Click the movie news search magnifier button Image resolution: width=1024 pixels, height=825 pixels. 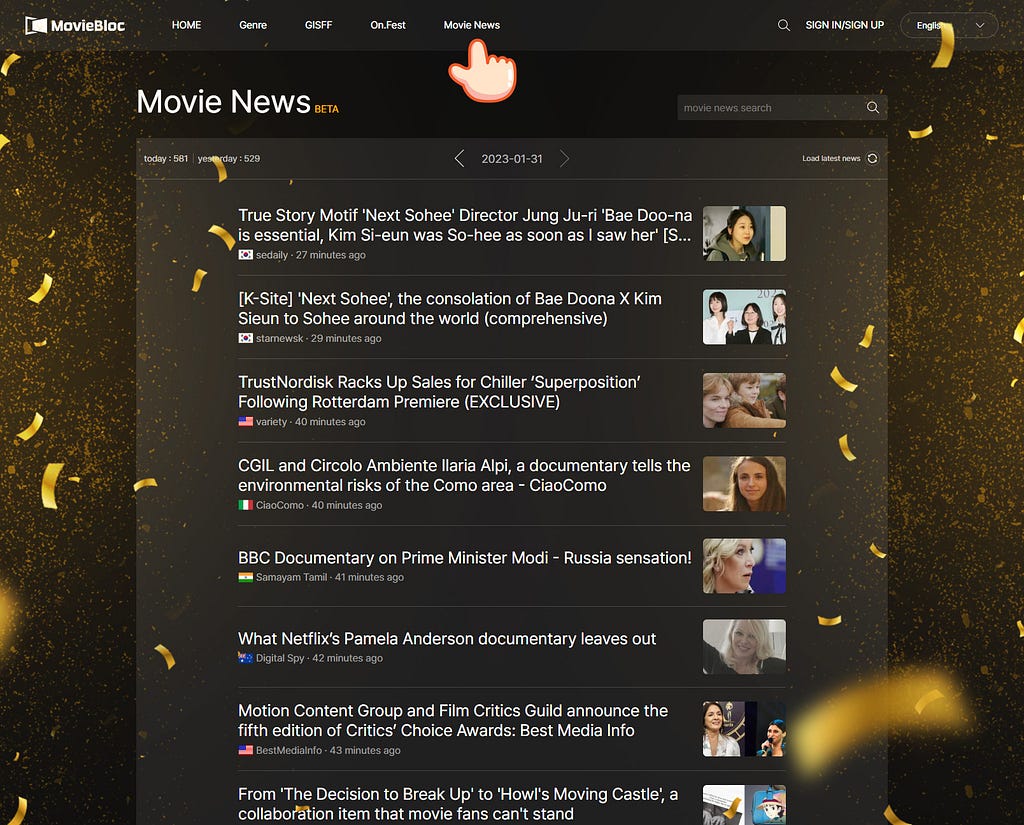coord(872,108)
